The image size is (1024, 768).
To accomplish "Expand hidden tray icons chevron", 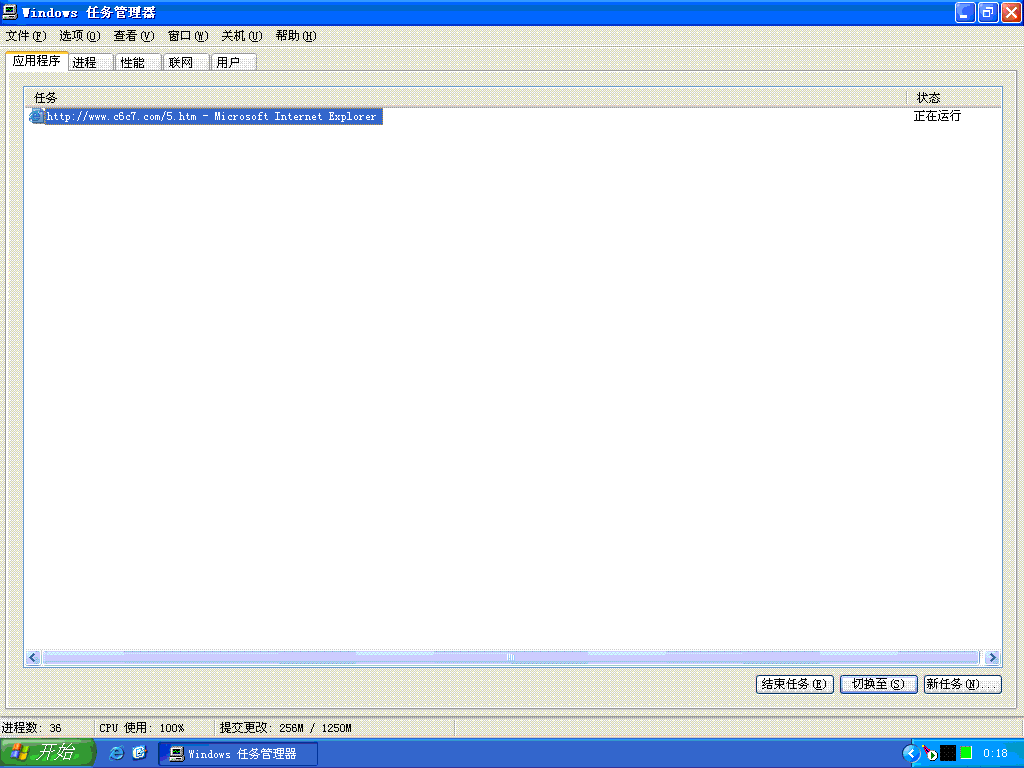I will pyautogui.click(x=910, y=754).
